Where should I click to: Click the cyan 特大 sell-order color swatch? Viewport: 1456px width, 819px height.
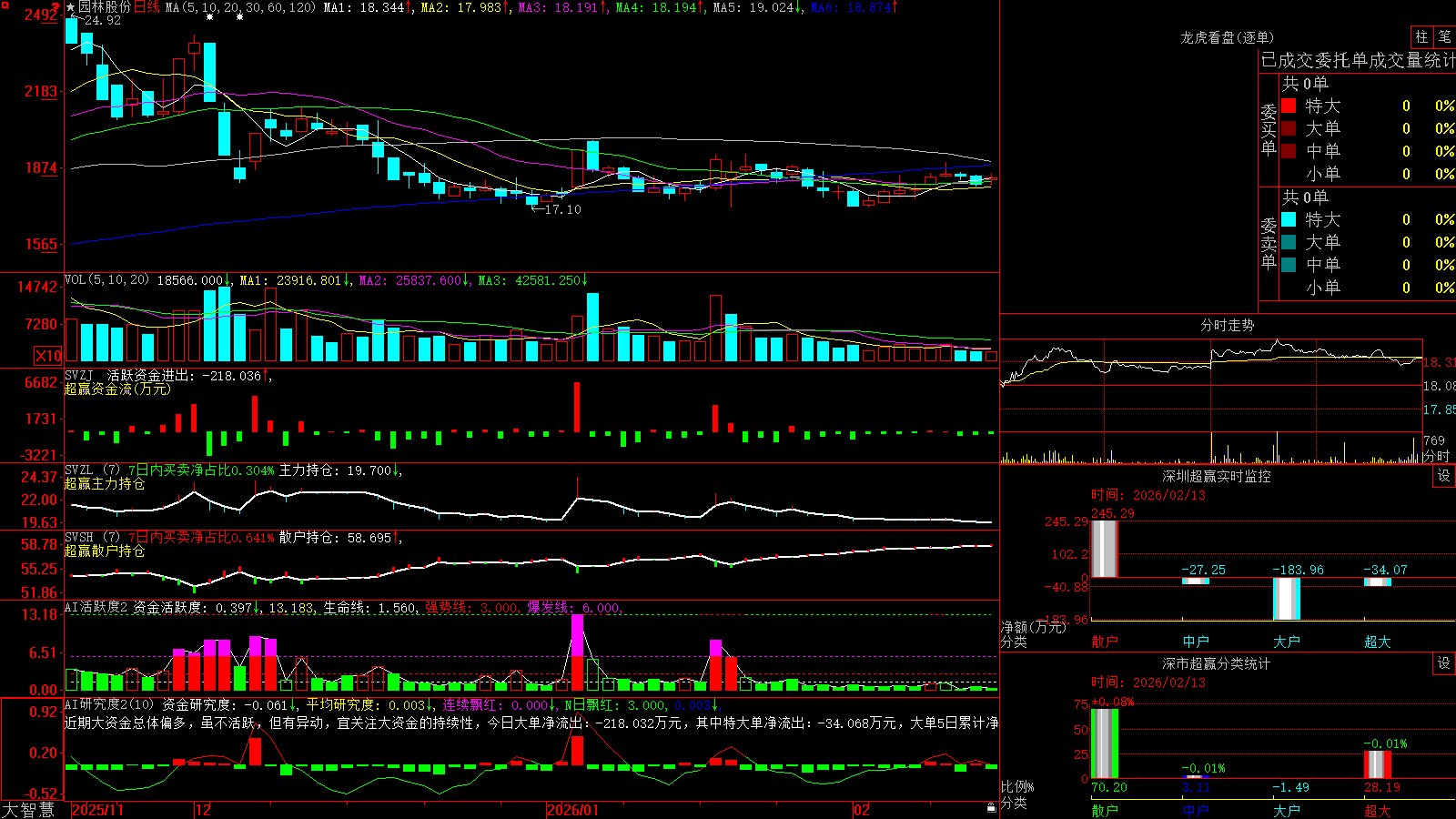point(1289,219)
